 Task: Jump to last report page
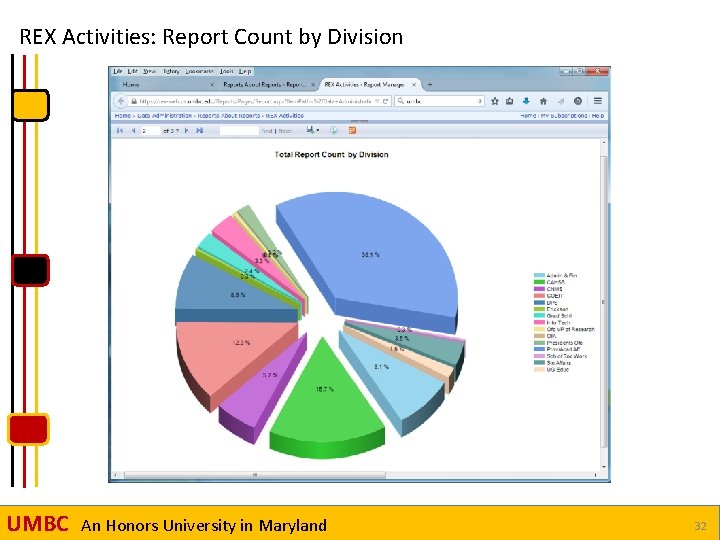tap(200, 131)
